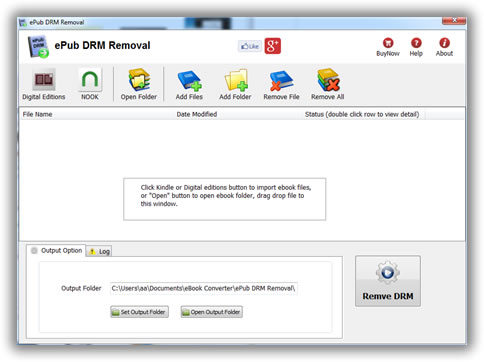Click the ePub DRM Removal logo icon
The width and height of the screenshot is (484, 362).
pos(38,47)
